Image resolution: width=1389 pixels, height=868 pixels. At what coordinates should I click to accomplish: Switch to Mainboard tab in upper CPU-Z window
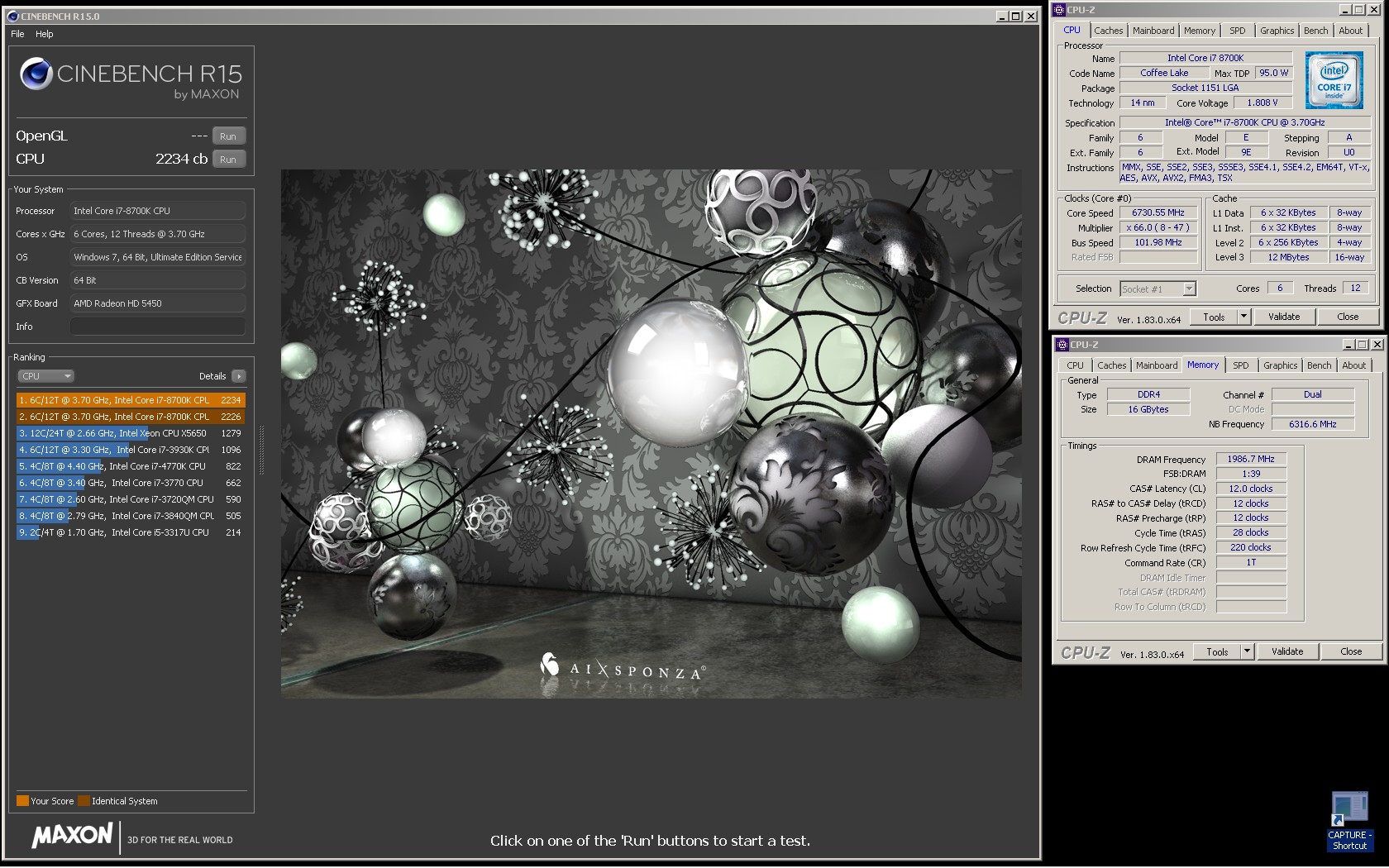1153,31
